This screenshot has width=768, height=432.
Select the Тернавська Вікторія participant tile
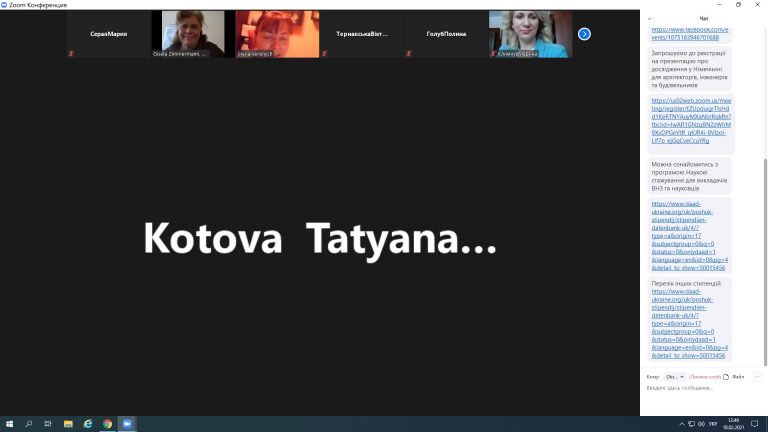359,34
